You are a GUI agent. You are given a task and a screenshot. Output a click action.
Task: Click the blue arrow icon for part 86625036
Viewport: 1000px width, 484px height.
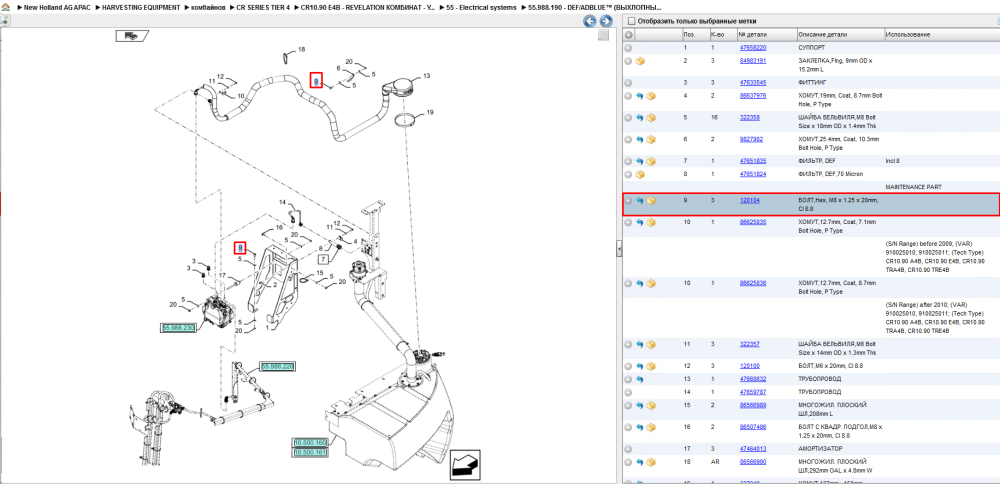coord(640,282)
